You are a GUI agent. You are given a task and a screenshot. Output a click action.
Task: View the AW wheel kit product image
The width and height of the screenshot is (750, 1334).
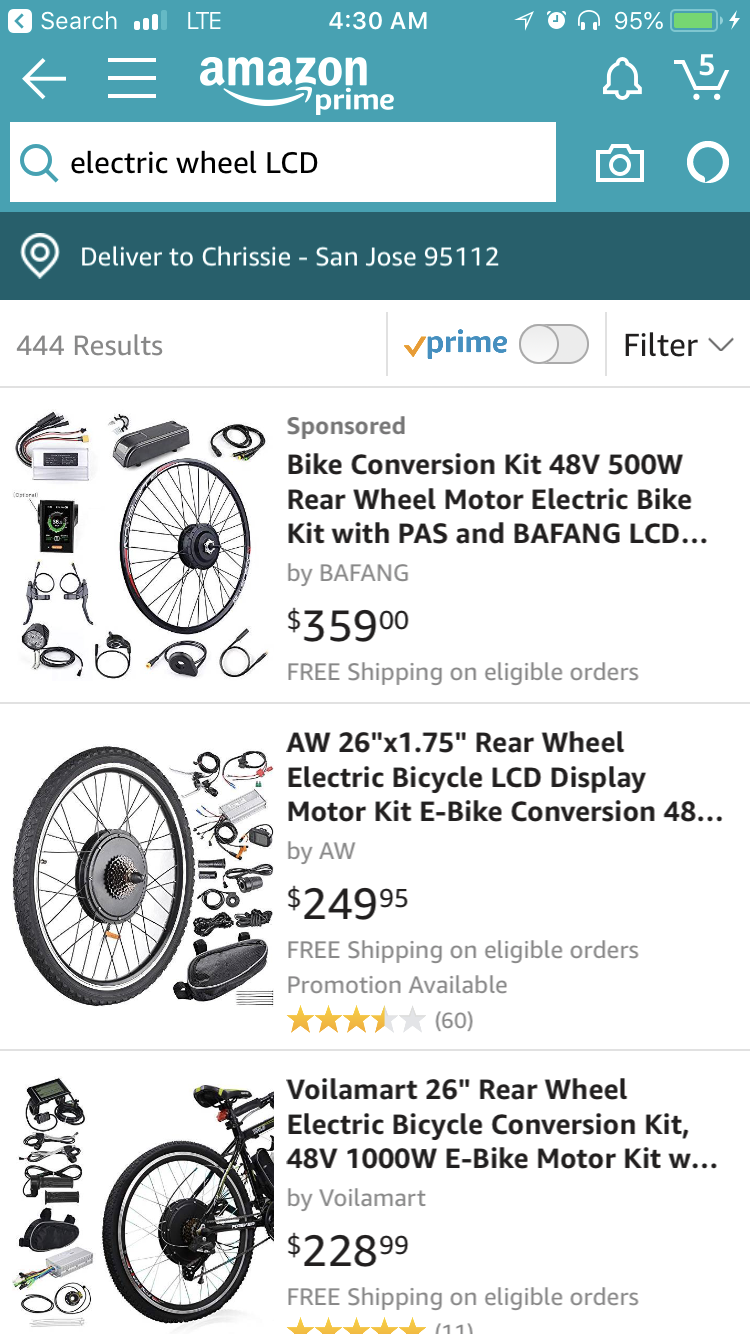(143, 876)
